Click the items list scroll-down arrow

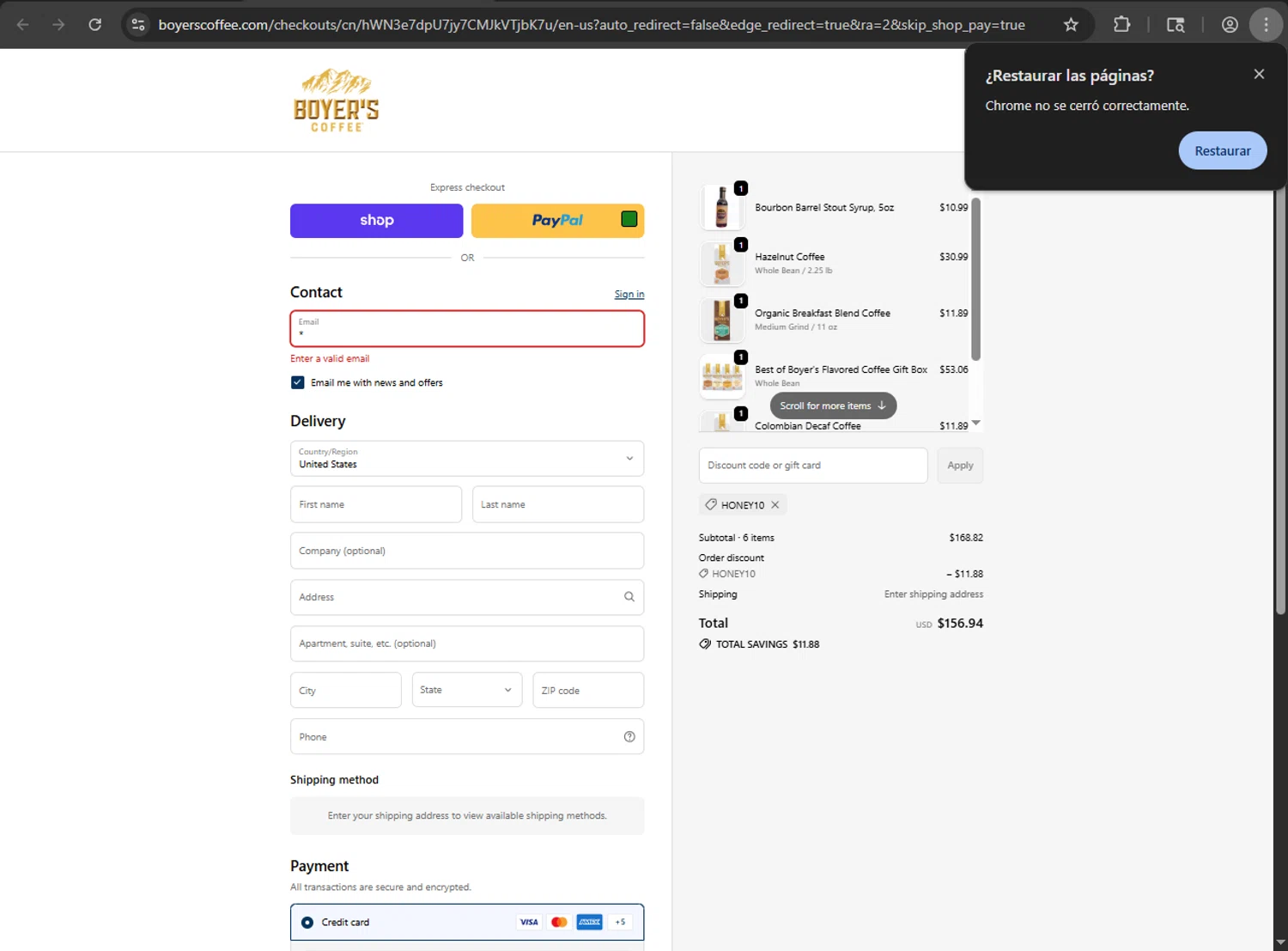pos(975,423)
